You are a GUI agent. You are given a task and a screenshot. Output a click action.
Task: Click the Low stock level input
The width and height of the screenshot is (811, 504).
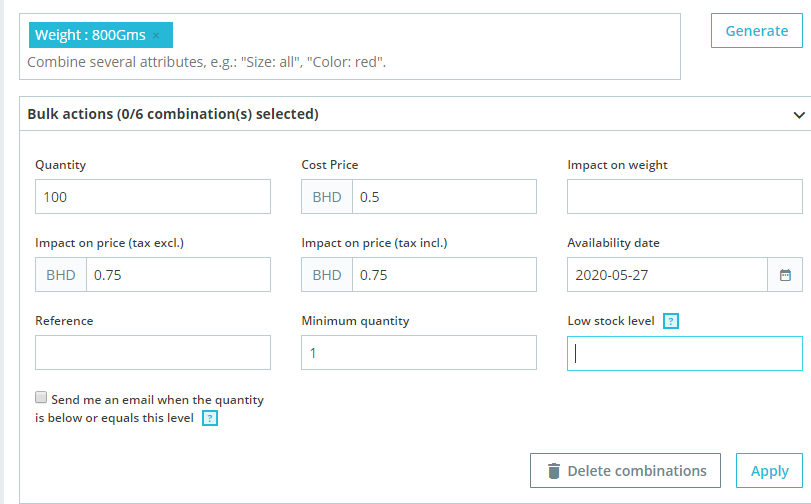coord(684,353)
